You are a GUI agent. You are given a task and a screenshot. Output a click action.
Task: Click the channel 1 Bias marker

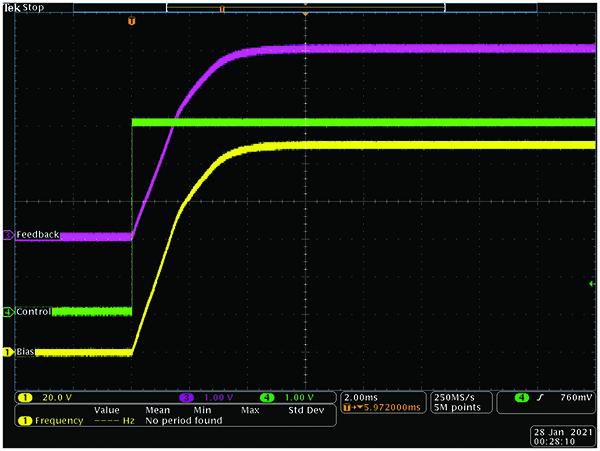point(9,352)
